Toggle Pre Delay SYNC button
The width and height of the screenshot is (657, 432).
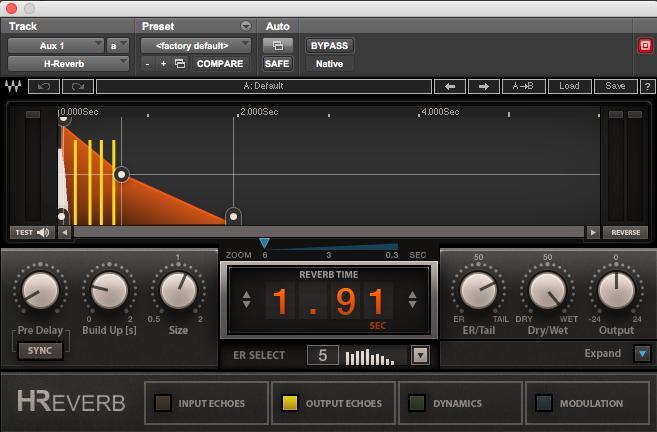tap(40, 351)
